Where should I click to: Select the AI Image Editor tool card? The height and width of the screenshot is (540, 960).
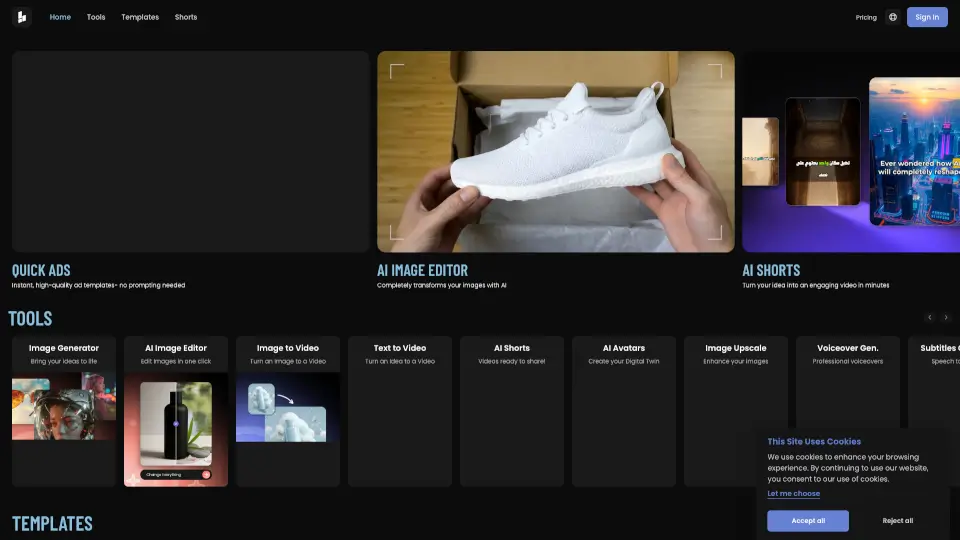tap(176, 410)
